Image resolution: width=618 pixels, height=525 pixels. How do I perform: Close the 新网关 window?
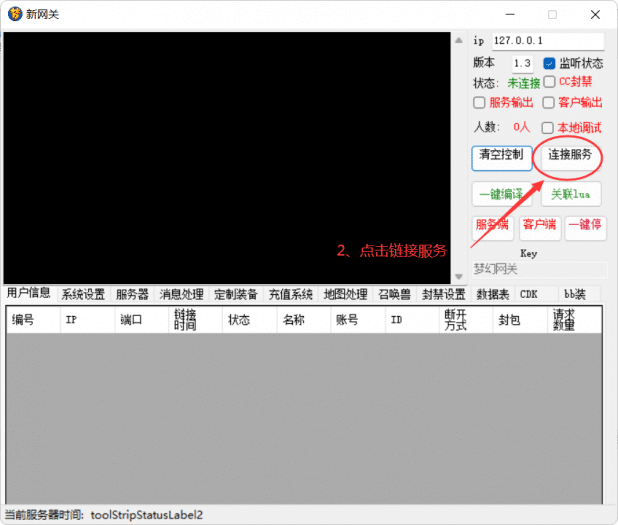[x=595, y=15]
